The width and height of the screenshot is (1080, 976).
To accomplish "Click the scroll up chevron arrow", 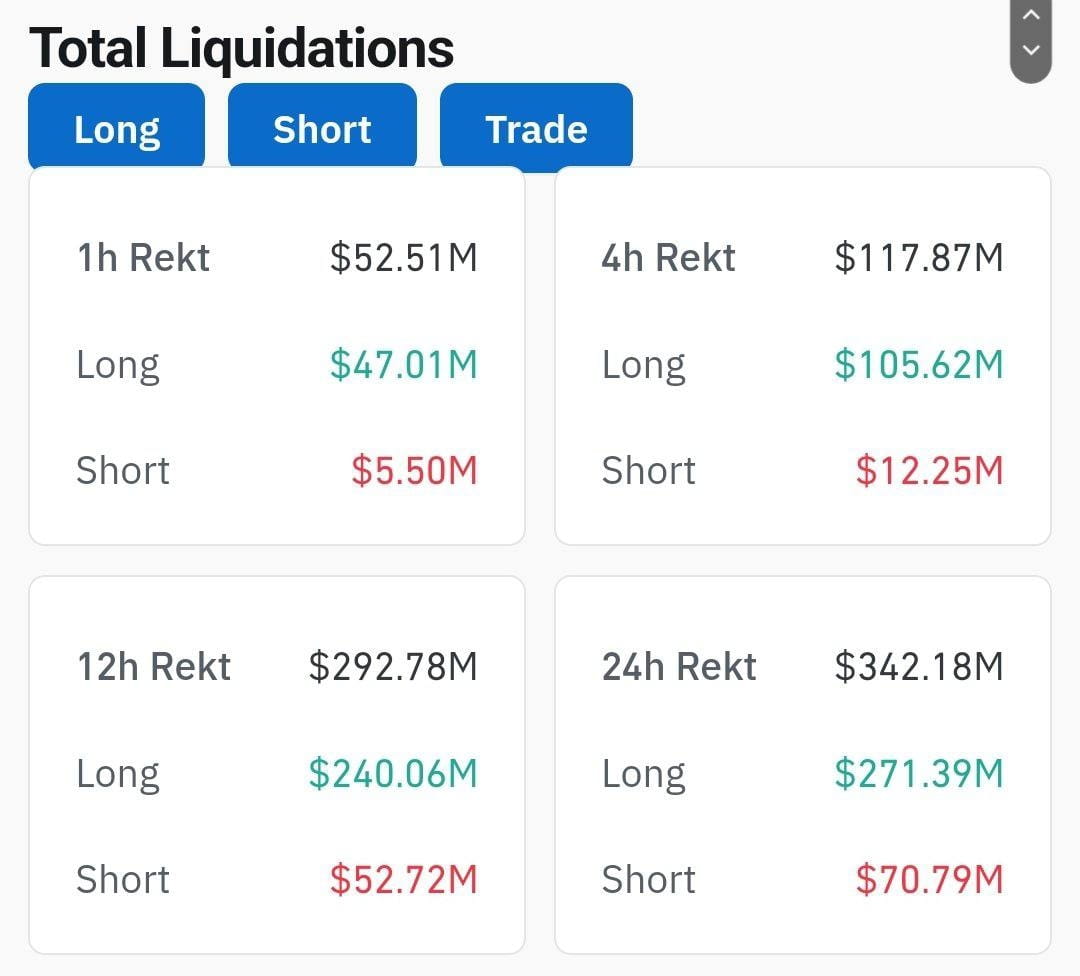I will pos(1030,15).
